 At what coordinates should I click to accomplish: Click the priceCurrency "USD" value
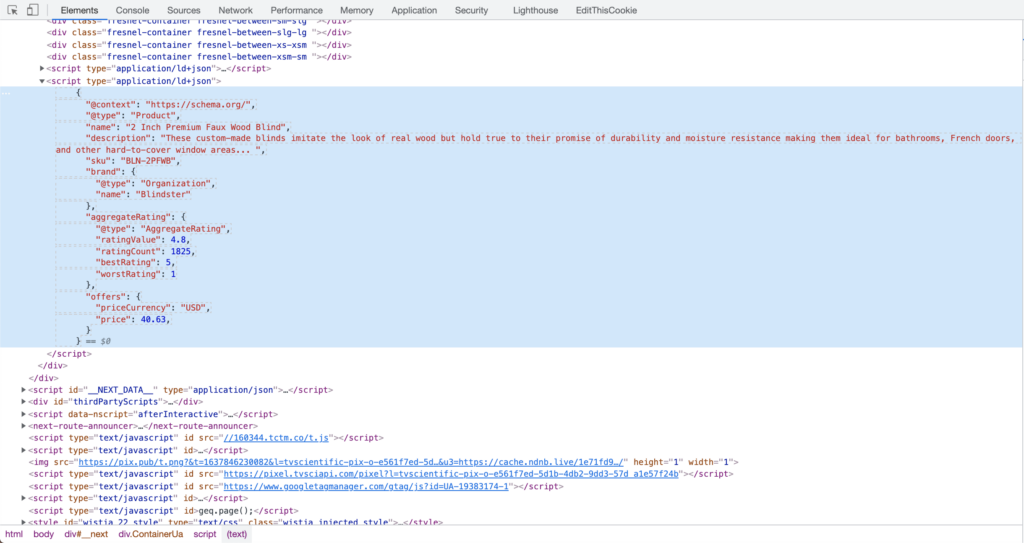(x=194, y=308)
